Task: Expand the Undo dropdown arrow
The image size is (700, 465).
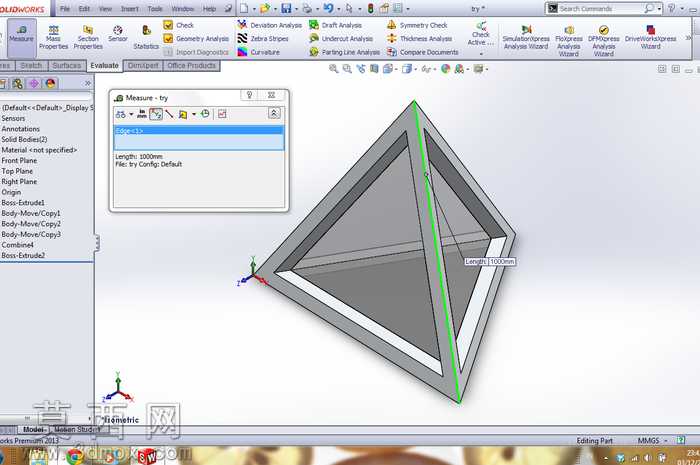Action: 338,9
